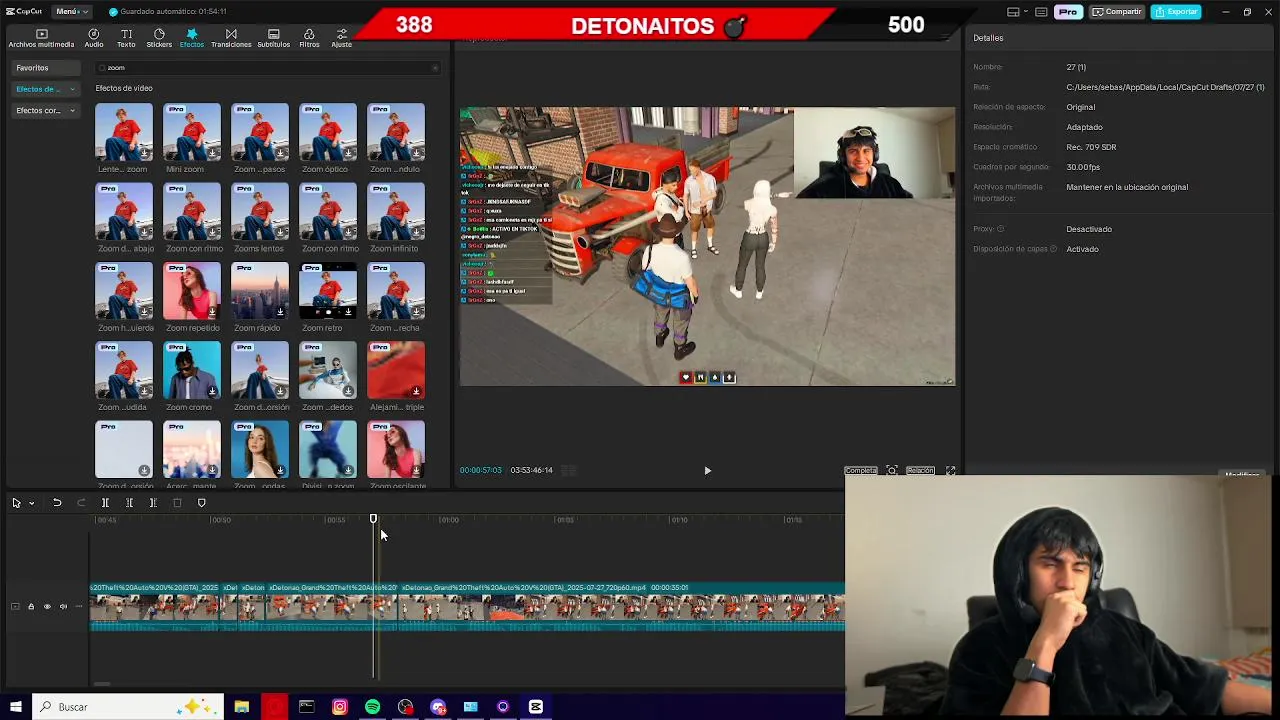
Task: Click the Modificar button in Detalles
Action: click(x=1242, y=475)
